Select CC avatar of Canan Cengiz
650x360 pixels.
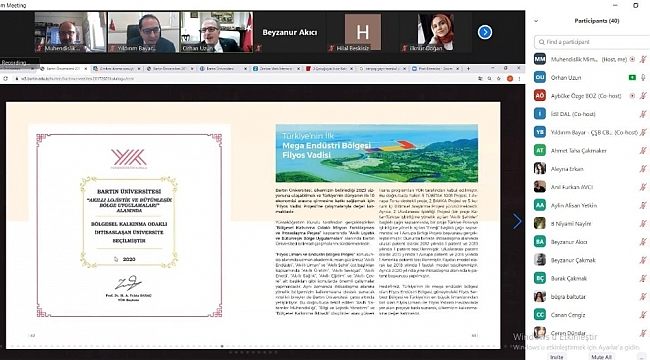[540, 315]
